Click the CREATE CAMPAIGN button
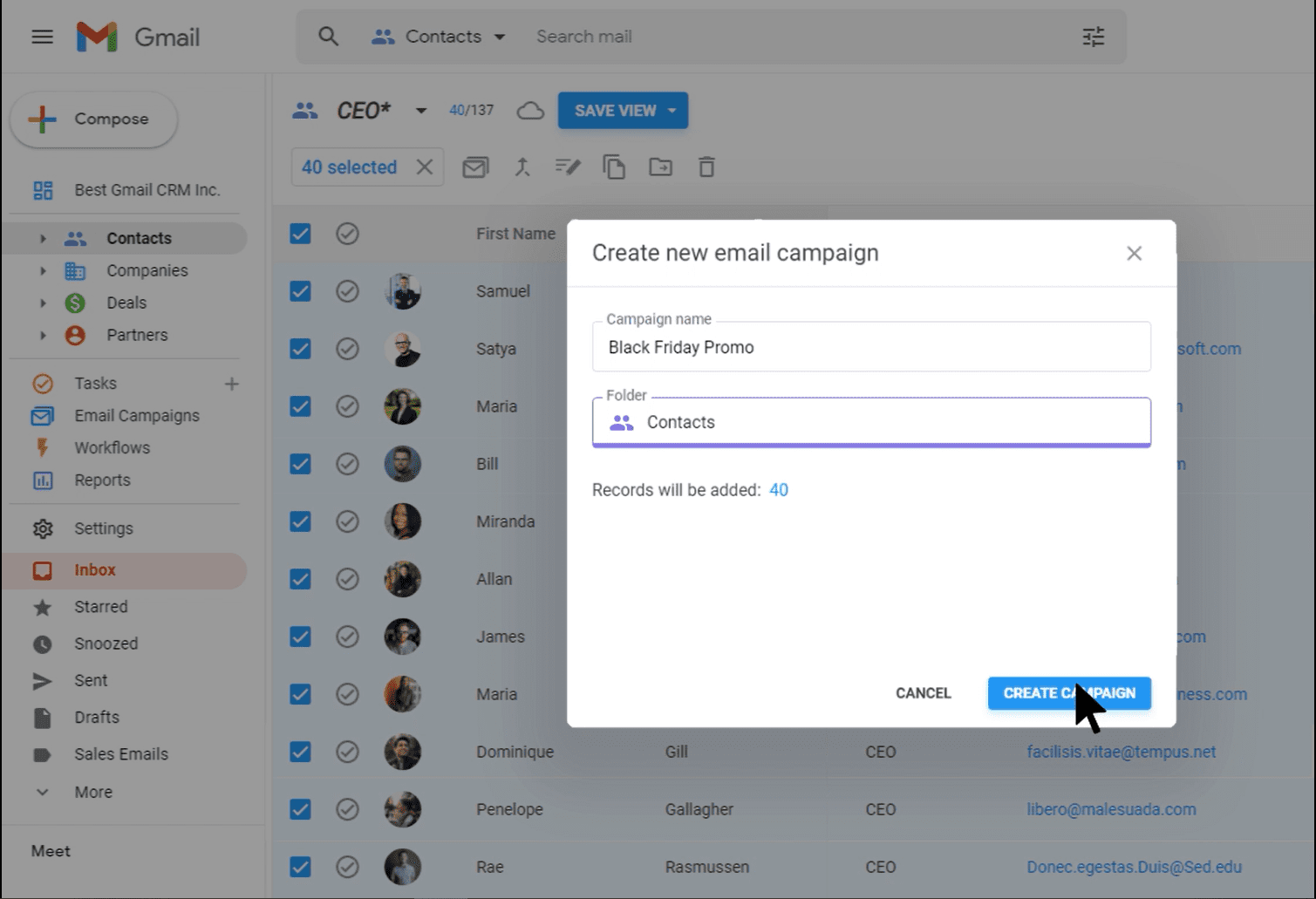The image size is (1316, 899). click(1069, 693)
